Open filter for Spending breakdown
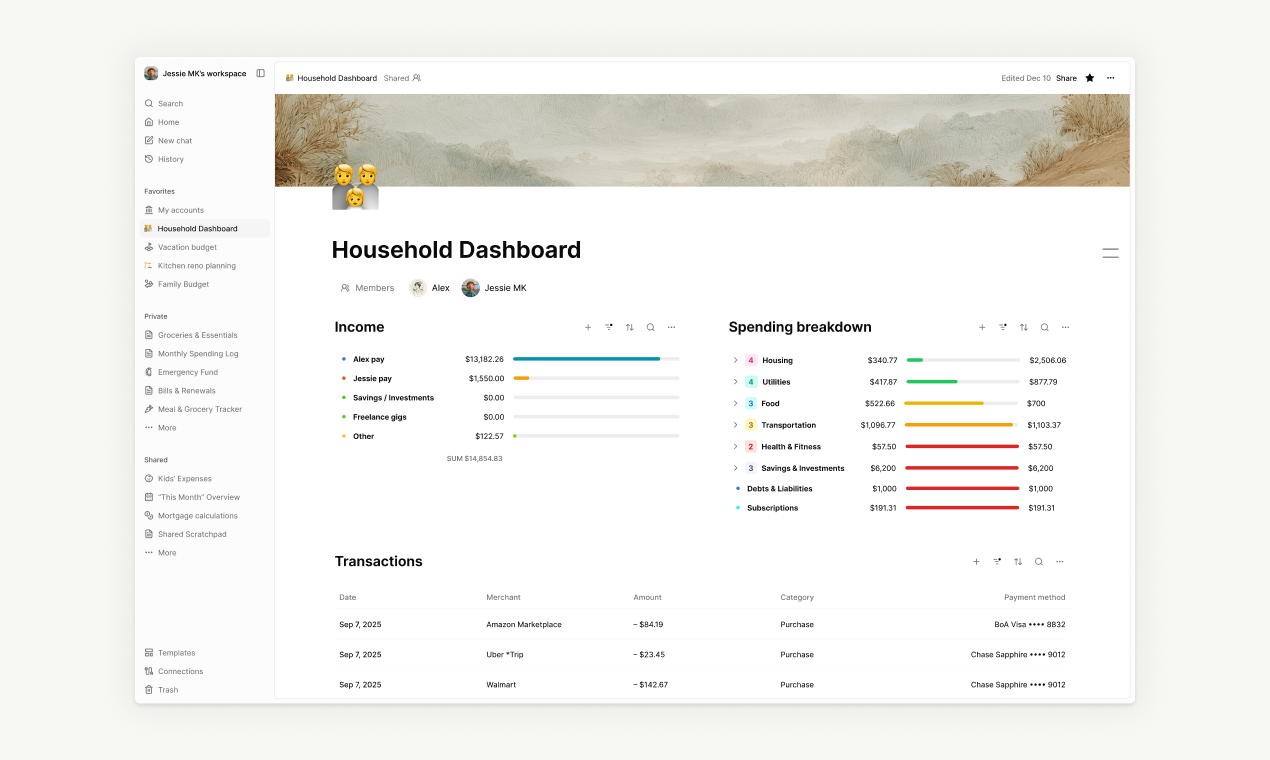 coord(1003,327)
